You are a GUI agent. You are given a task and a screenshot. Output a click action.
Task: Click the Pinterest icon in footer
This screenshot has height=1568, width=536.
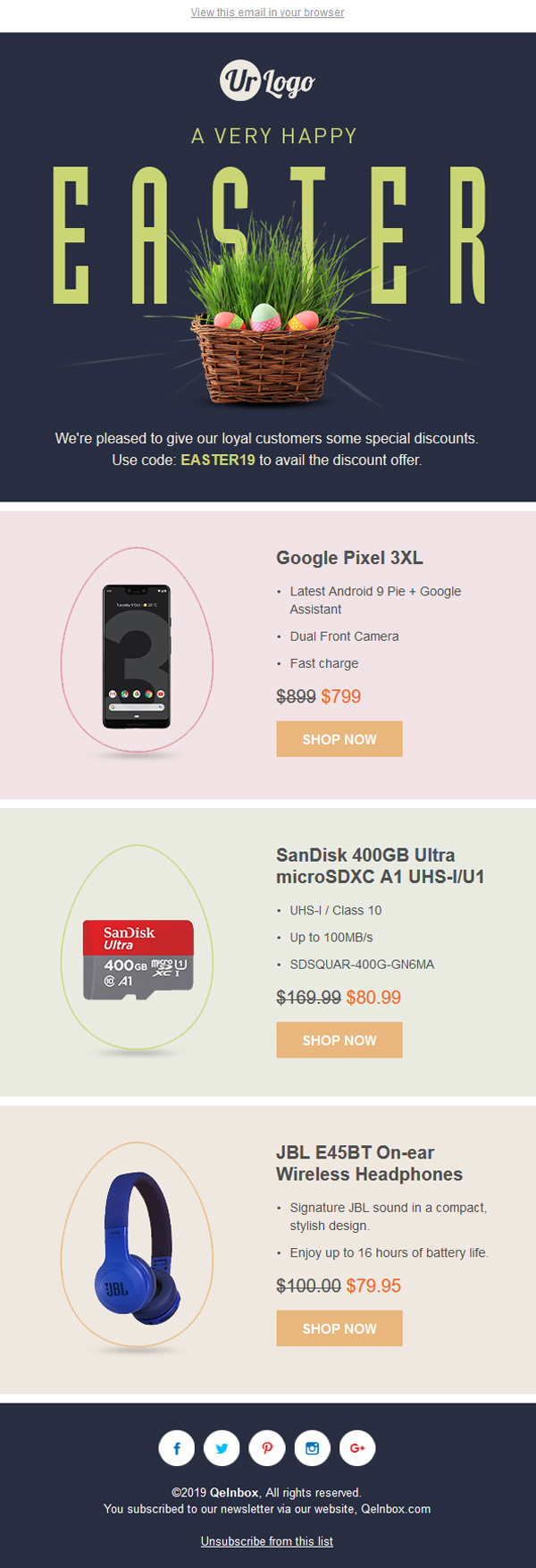click(267, 1448)
